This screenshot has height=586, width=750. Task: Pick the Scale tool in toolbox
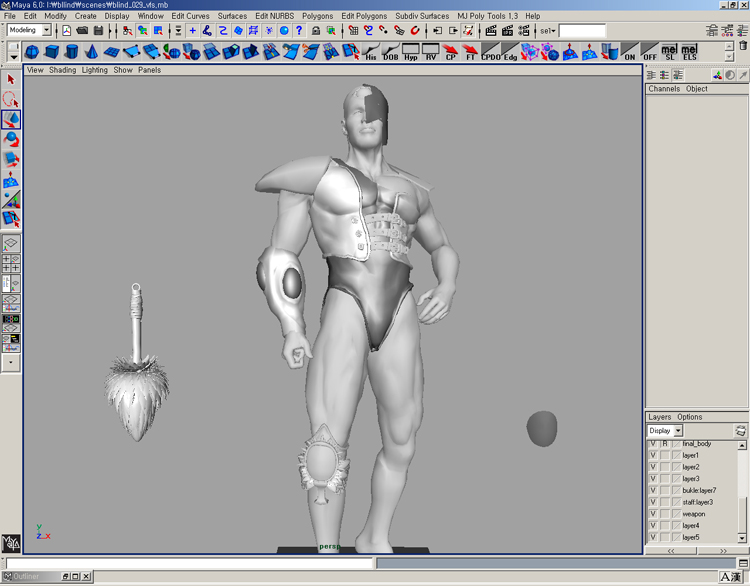(x=11, y=159)
